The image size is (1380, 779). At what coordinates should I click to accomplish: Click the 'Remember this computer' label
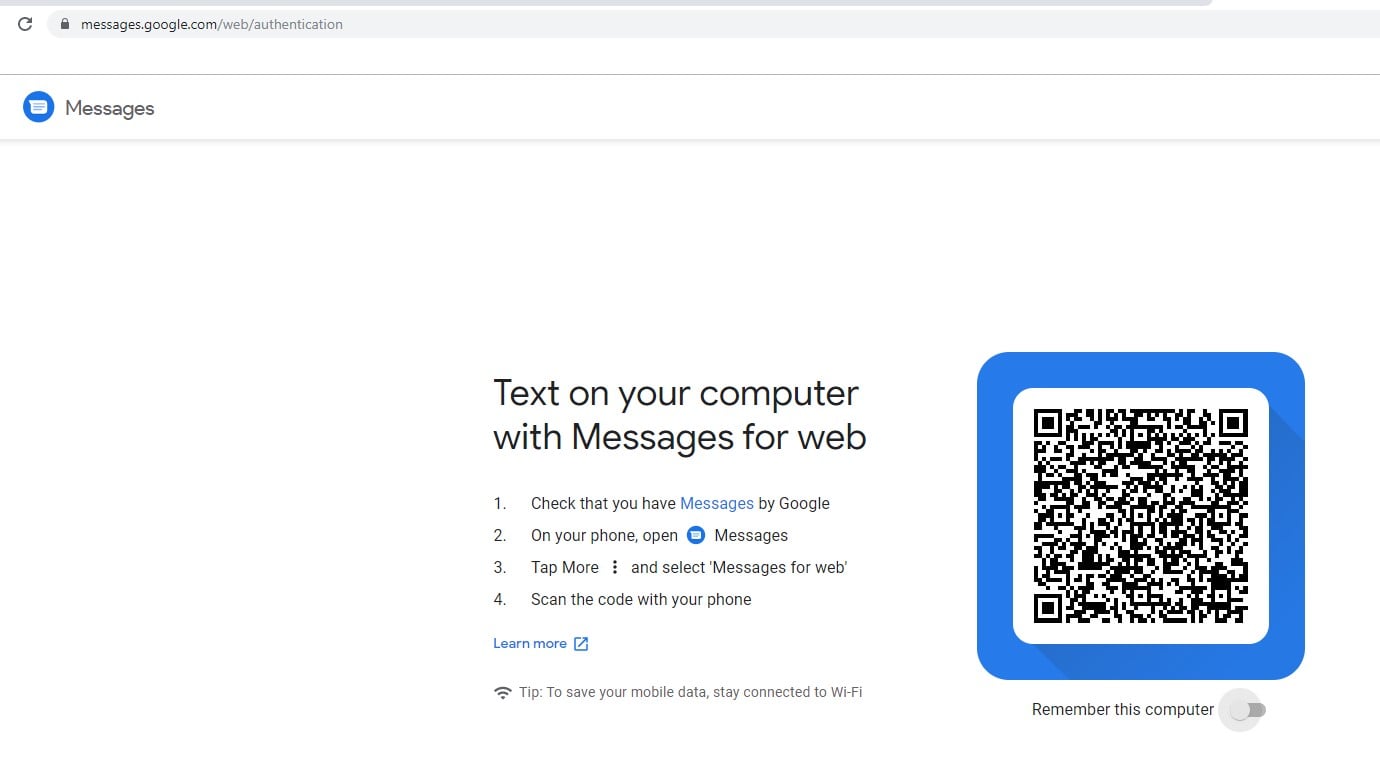click(1123, 709)
